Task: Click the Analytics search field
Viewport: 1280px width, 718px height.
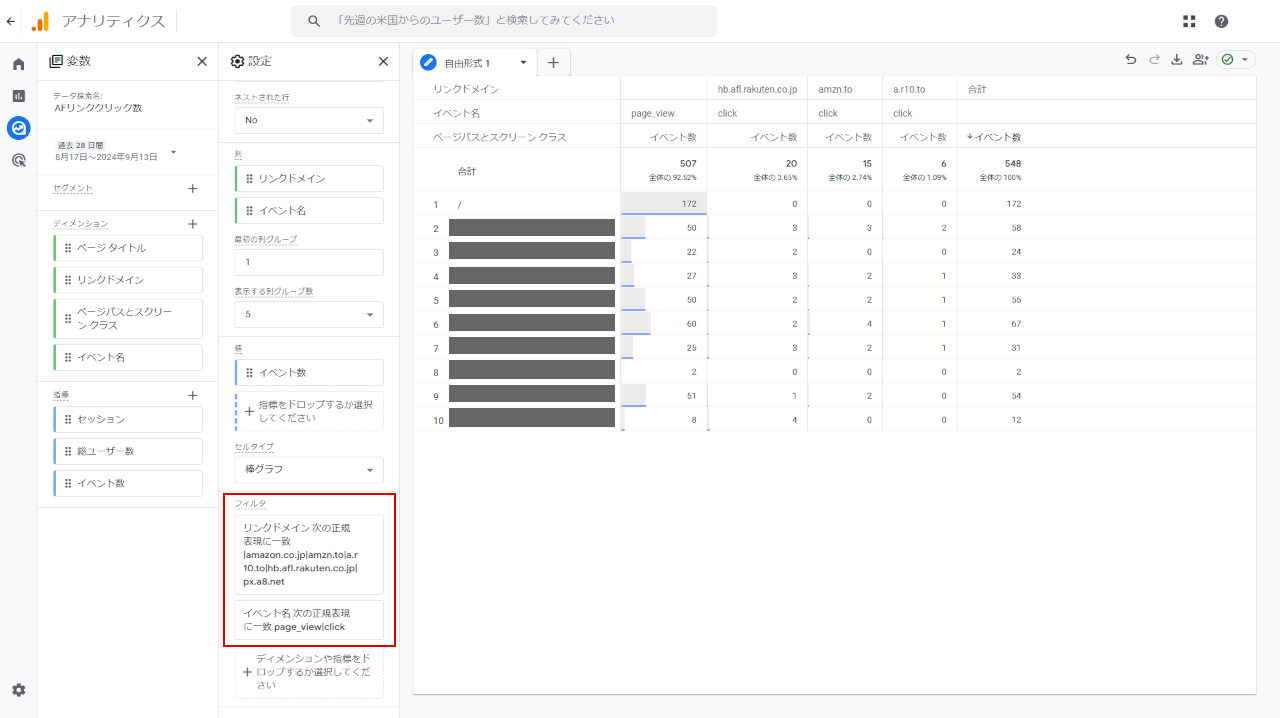Action: (x=504, y=21)
